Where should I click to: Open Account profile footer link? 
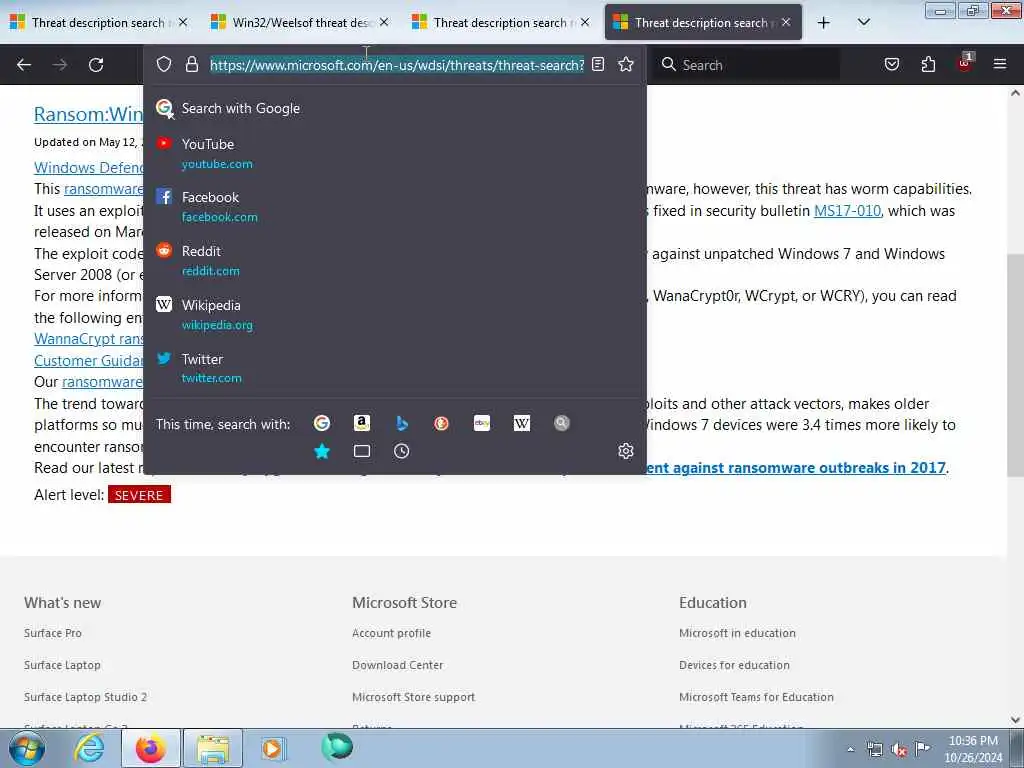pos(391,633)
